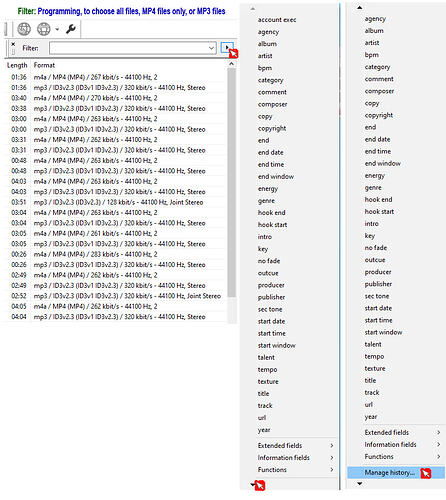The image size is (446, 500).
Task: Choose 'outcue' in the right-hand menu
Action: (375, 260)
